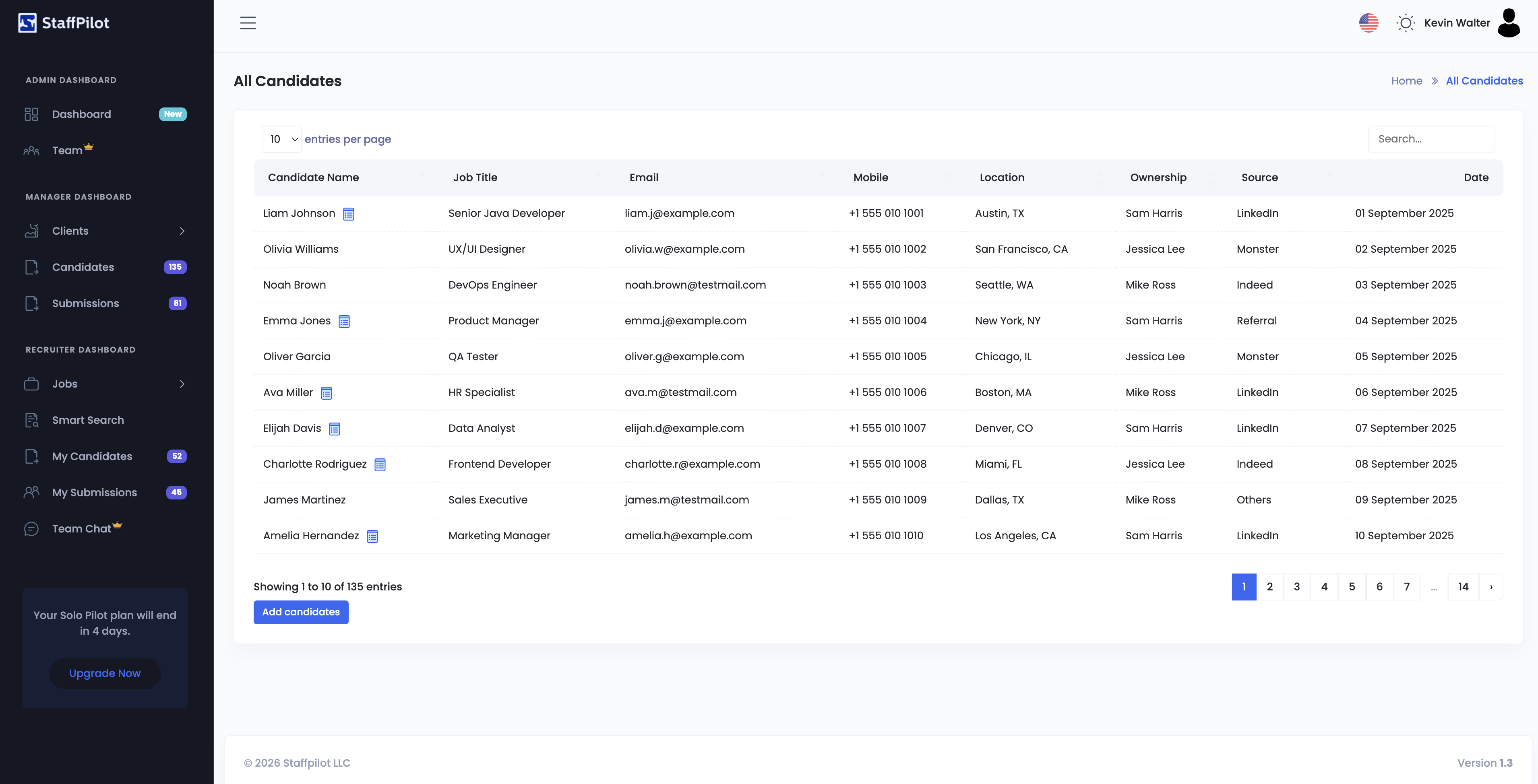Click the StaffPilot logo
Viewport: 1538px width, 784px height.
[63, 23]
